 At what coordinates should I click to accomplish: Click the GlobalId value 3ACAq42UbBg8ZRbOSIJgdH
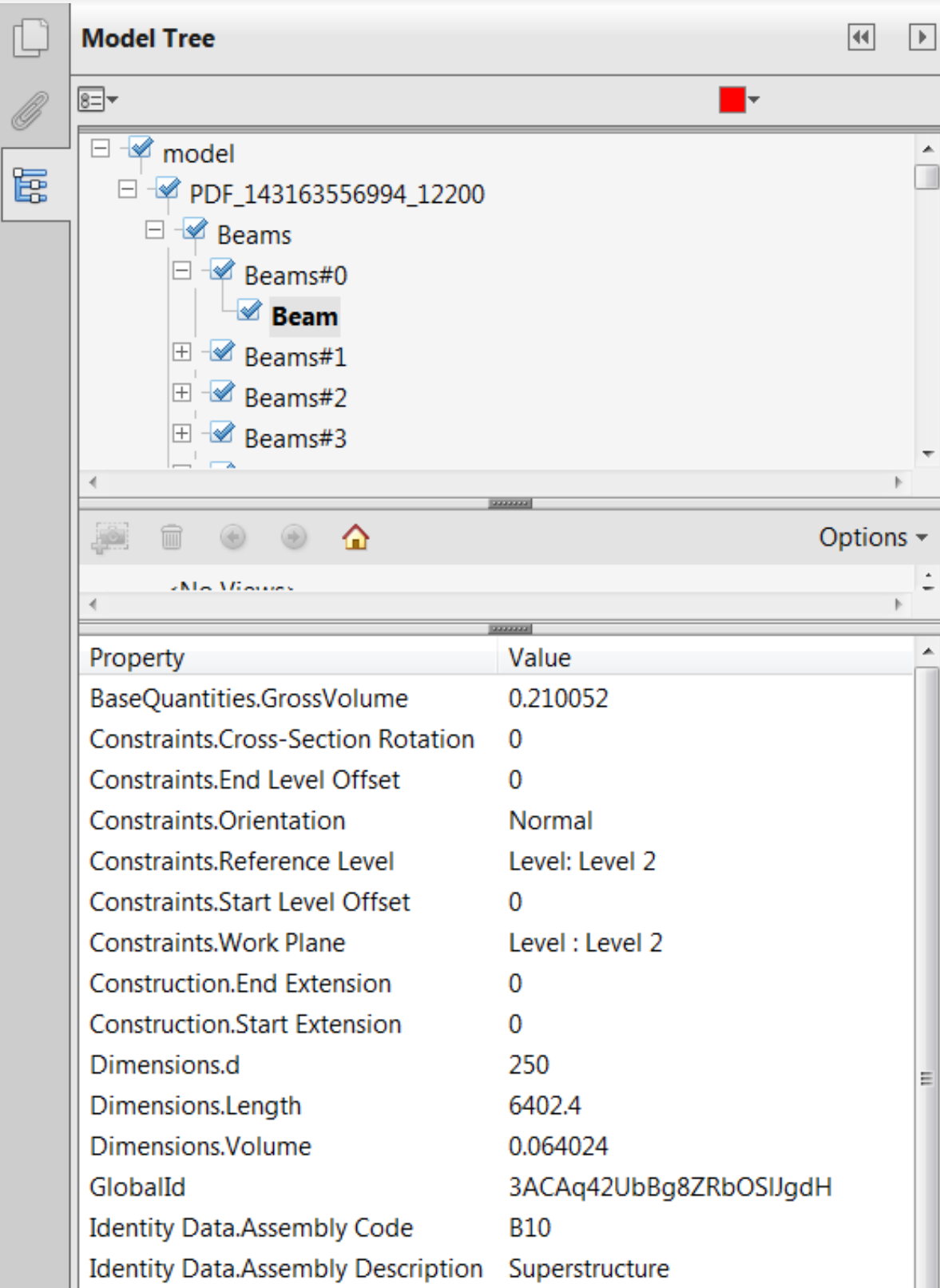coord(670,1187)
